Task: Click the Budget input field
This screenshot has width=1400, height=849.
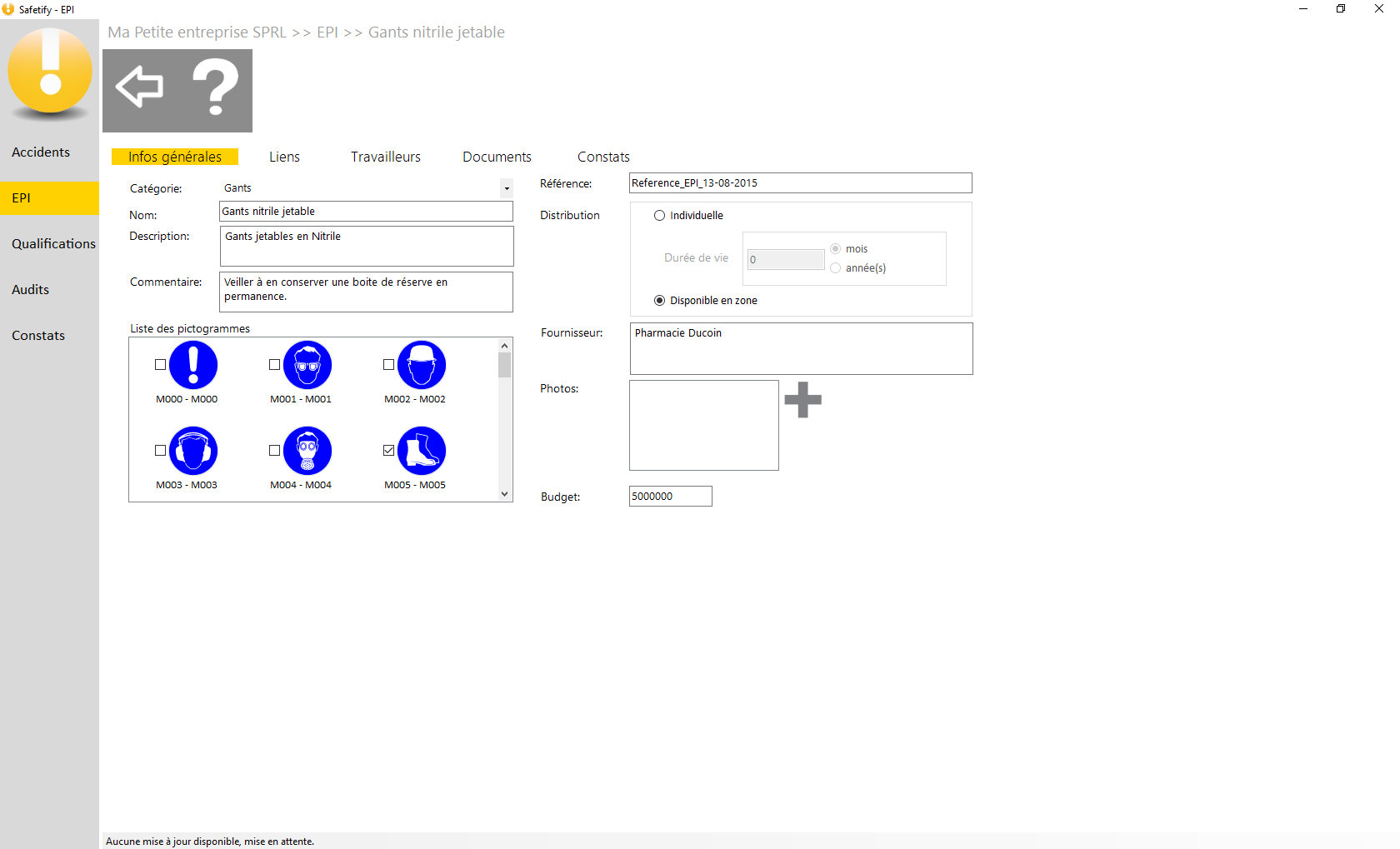Action: [x=671, y=497]
